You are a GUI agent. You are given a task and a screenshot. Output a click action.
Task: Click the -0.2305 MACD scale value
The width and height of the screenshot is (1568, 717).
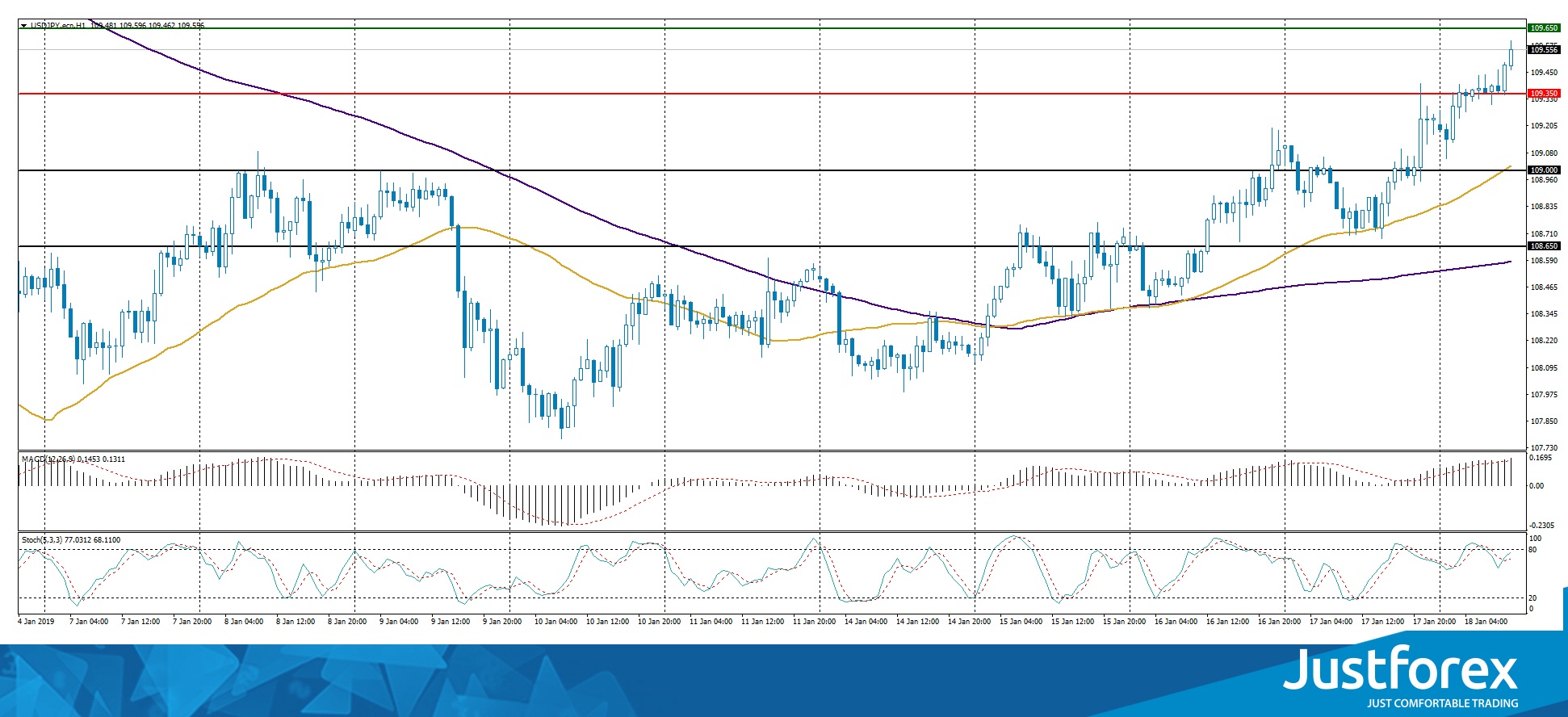pyautogui.click(x=1542, y=526)
